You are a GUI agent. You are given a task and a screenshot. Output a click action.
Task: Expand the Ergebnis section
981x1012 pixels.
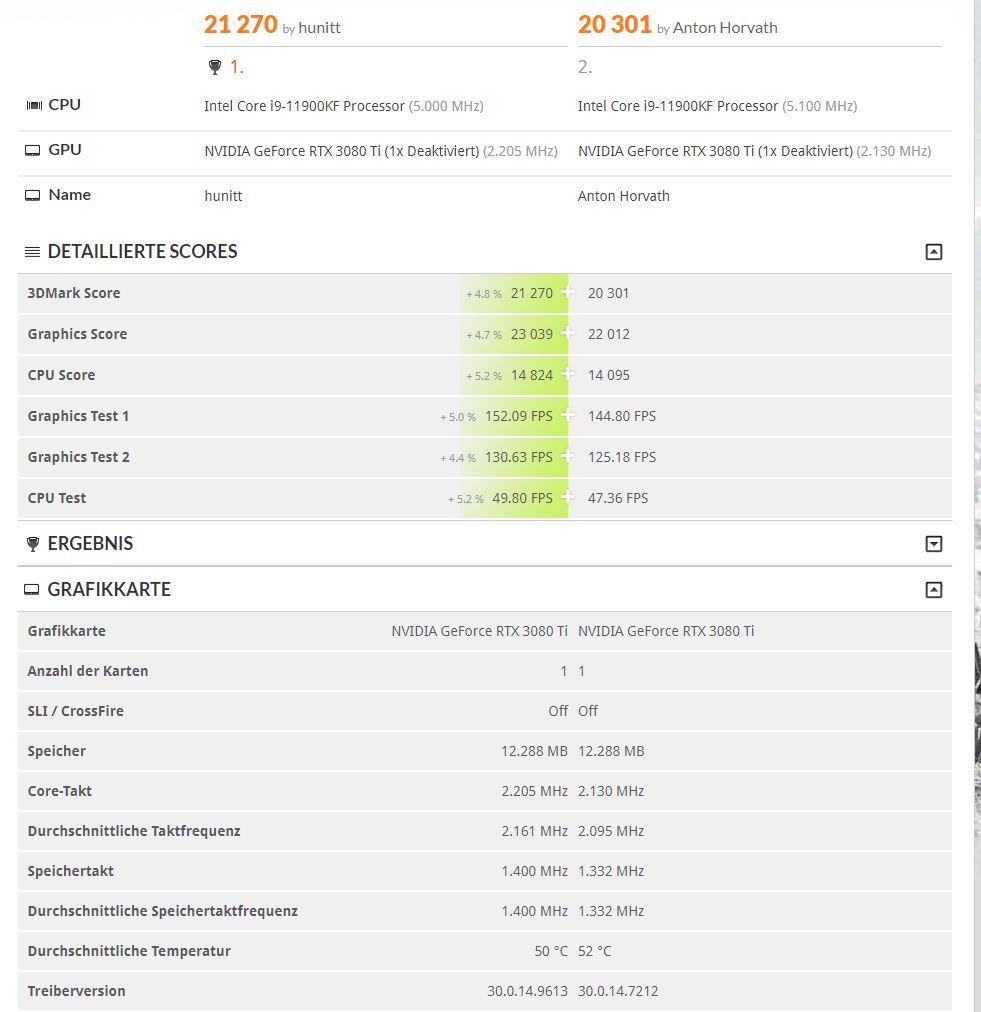[934, 544]
